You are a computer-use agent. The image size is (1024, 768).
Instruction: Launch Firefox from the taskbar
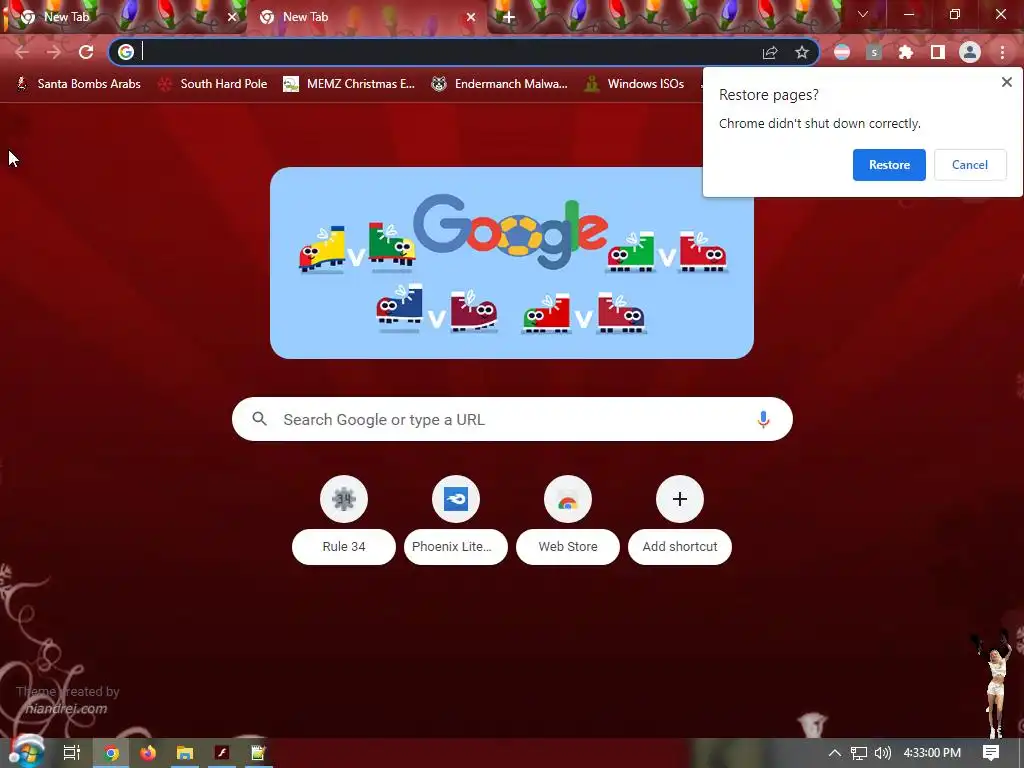[x=148, y=753]
